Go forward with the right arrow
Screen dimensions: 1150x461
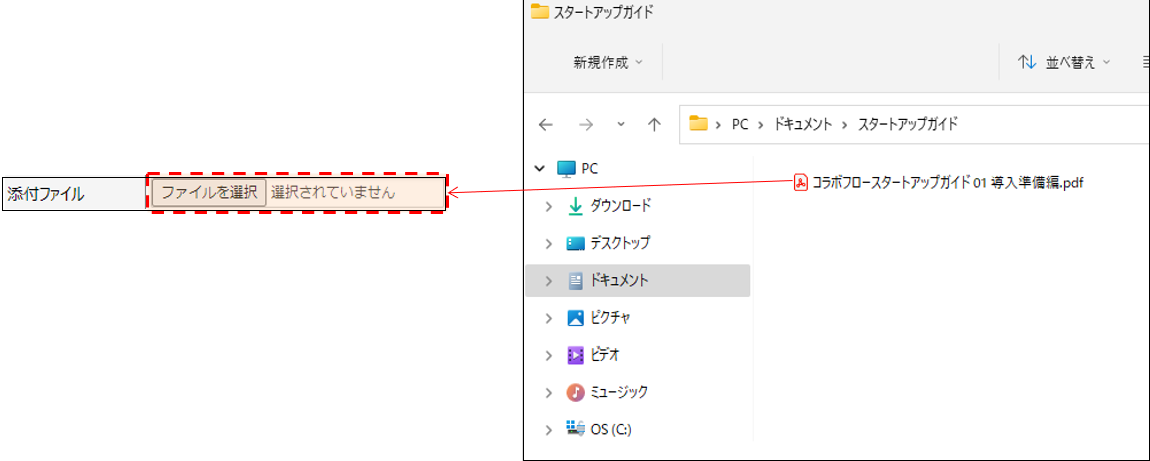click(x=585, y=125)
